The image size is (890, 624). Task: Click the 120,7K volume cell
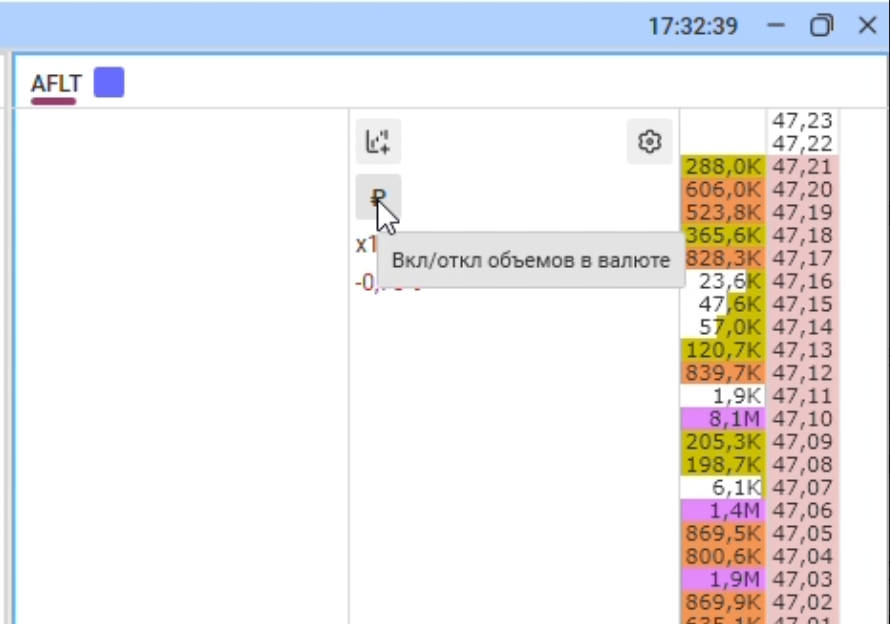pos(723,350)
